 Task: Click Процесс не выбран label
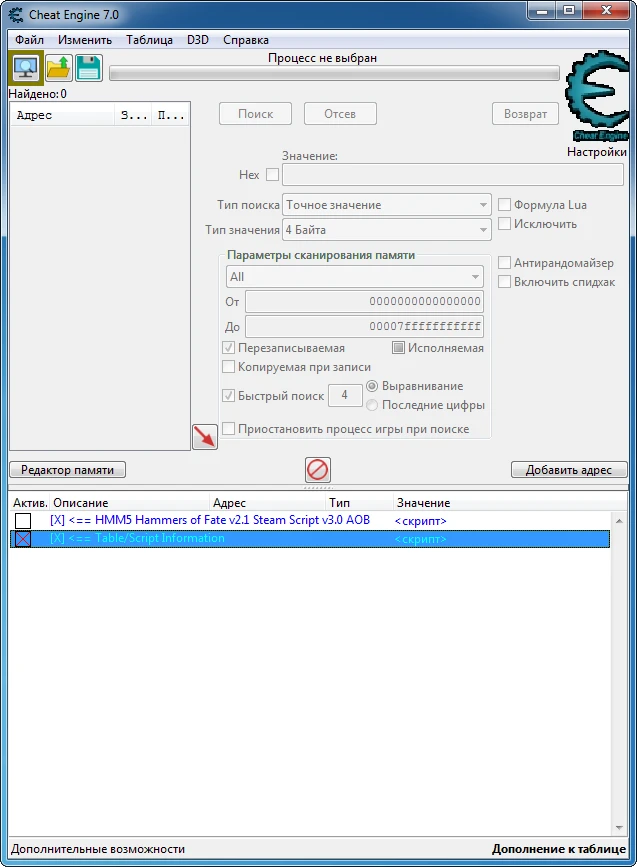tap(322, 58)
